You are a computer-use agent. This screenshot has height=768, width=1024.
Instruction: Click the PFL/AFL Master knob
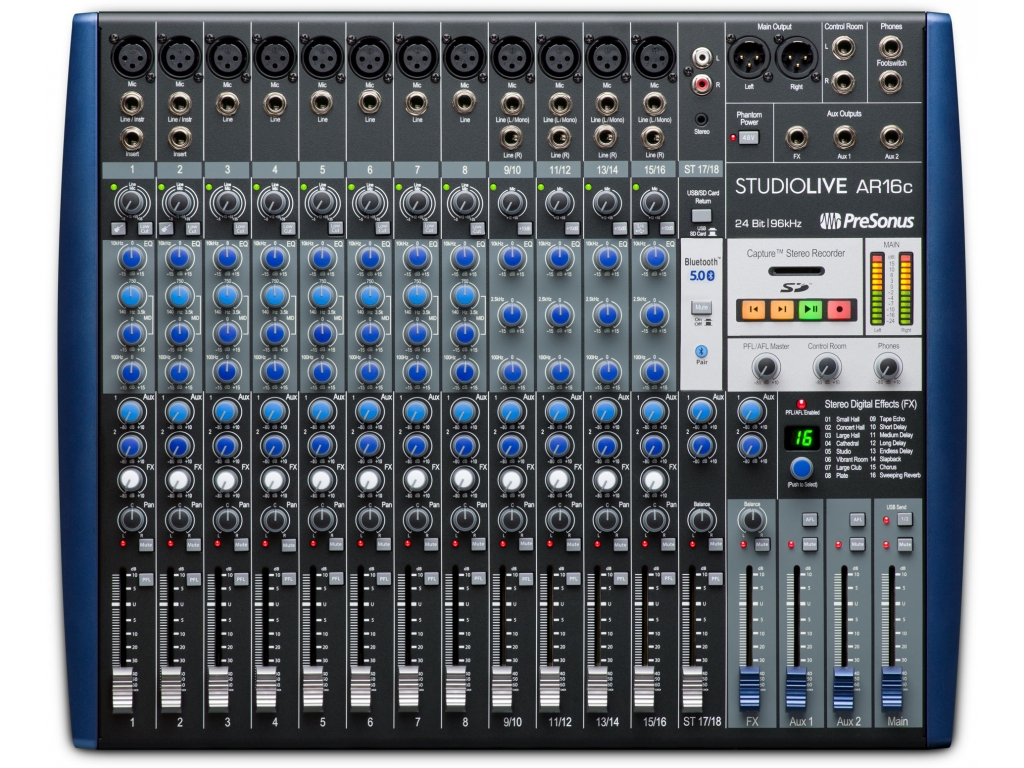tap(765, 368)
